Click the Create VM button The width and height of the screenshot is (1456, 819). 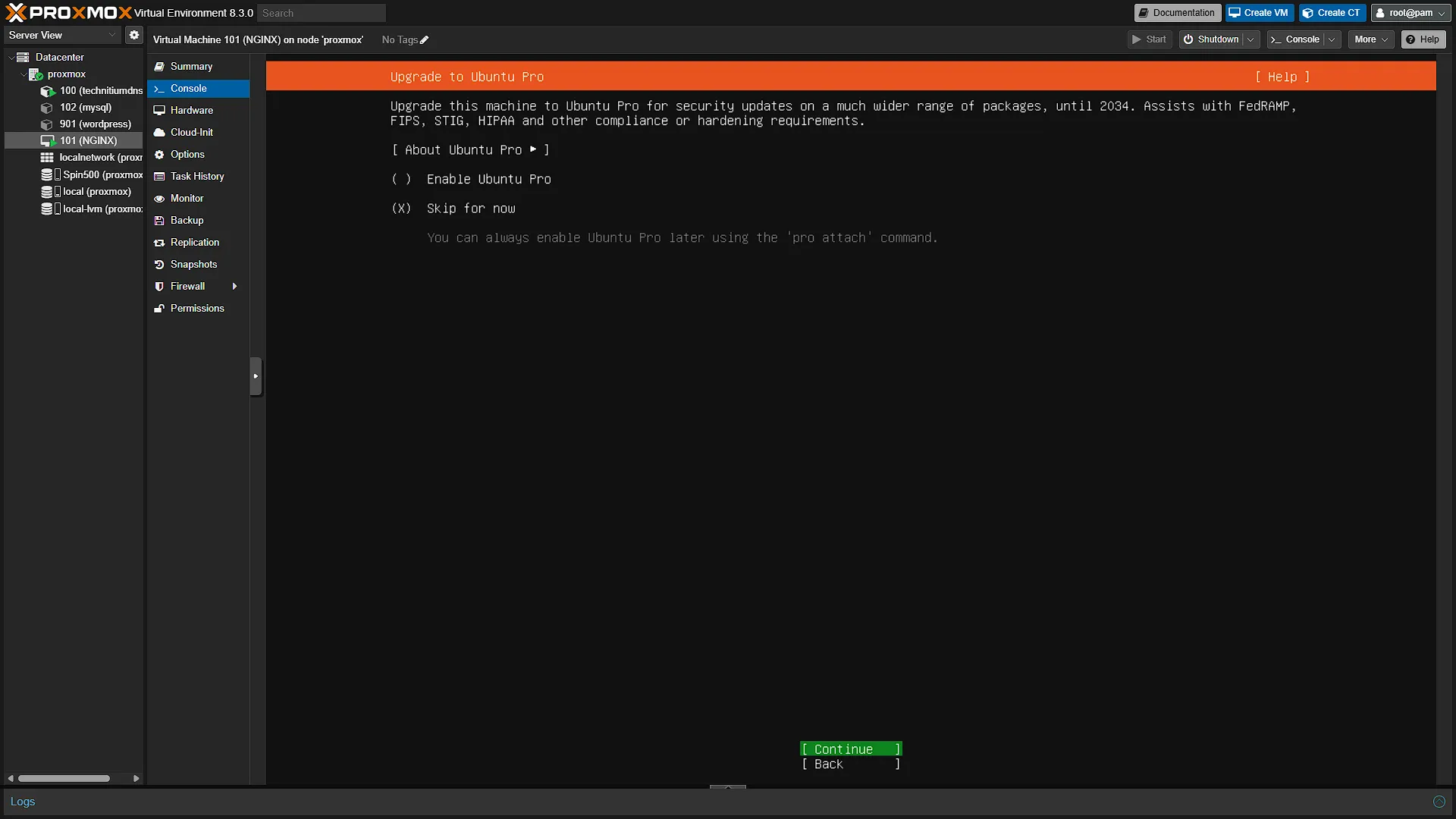tap(1259, 13)
